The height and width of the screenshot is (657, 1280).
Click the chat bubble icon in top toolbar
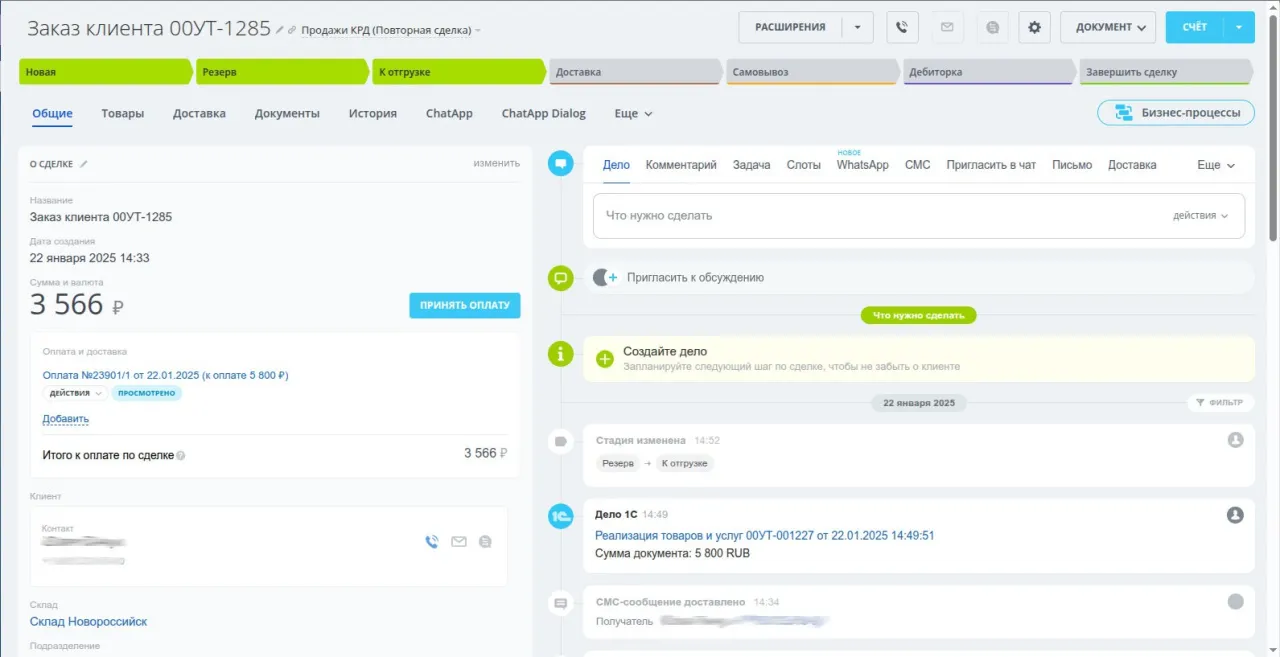coord(992,27)
